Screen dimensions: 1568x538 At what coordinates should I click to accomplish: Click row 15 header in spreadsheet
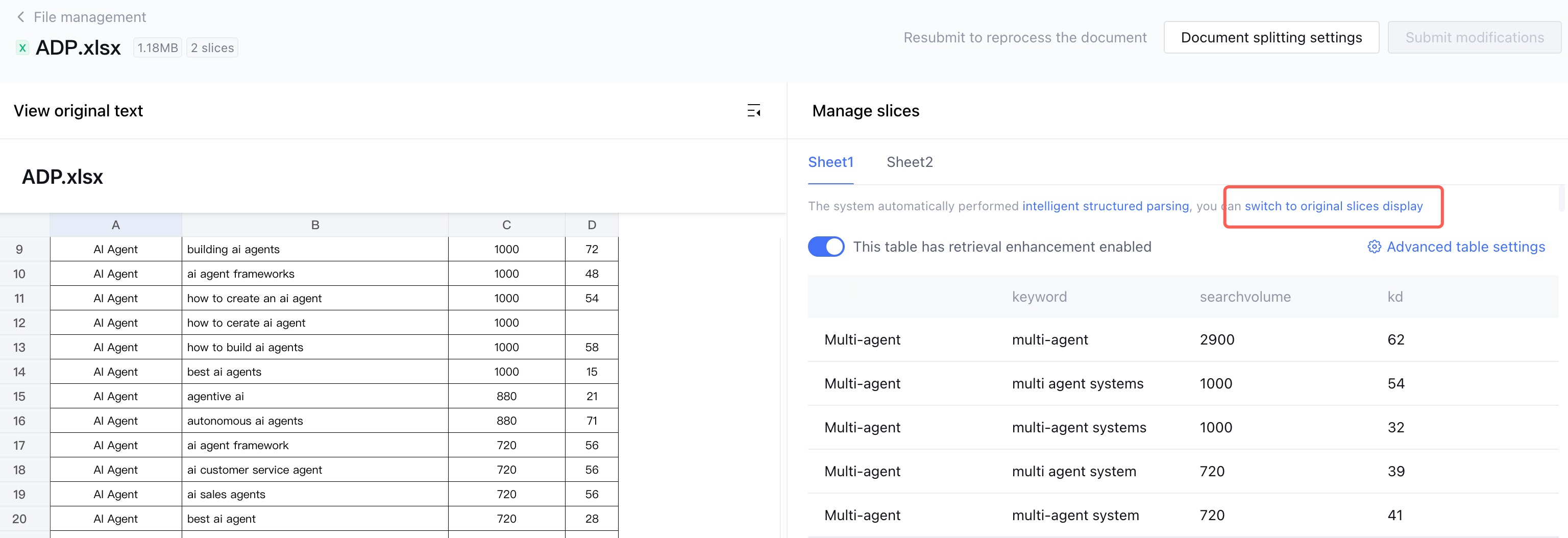point(19,396)
